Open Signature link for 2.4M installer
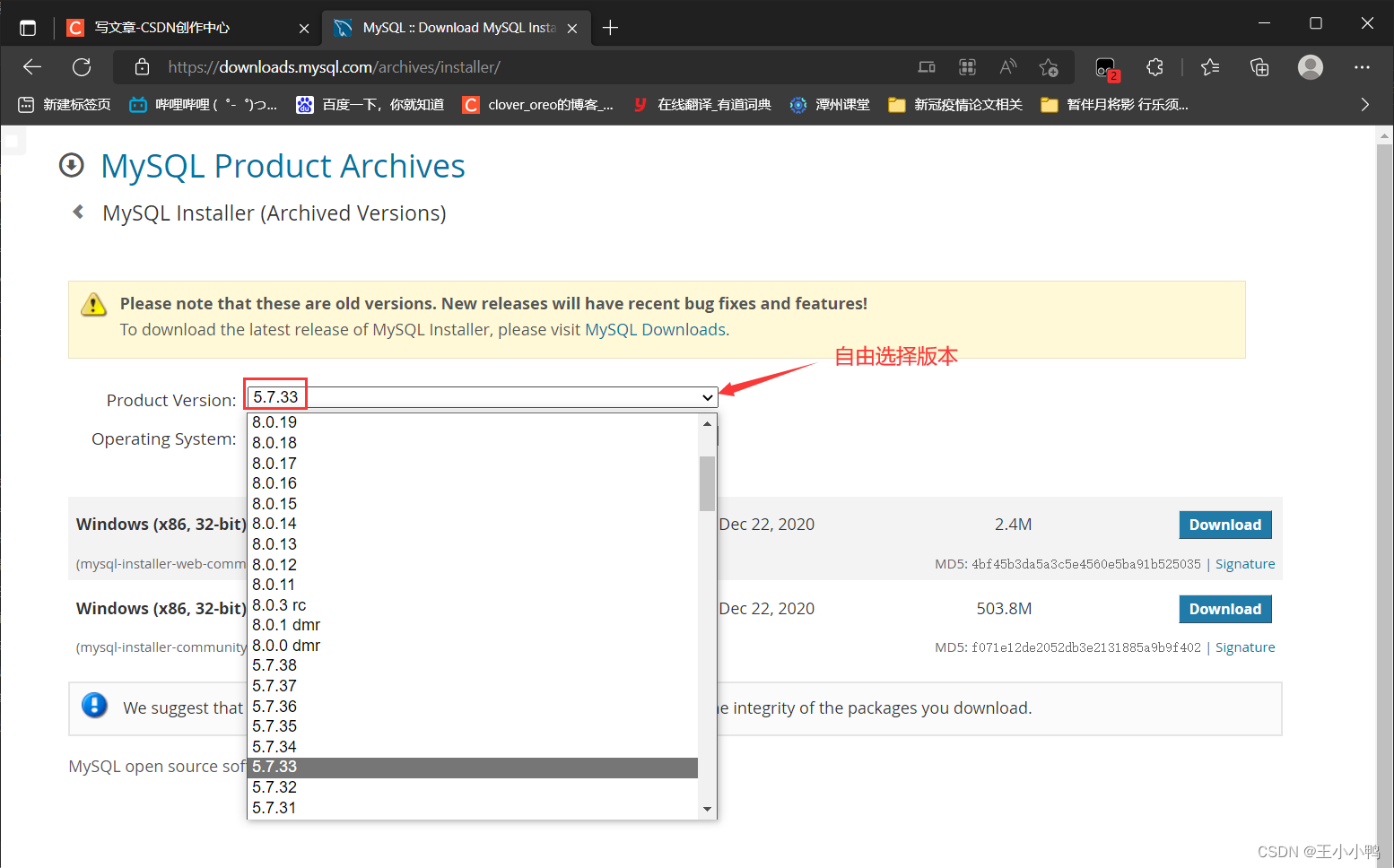Viewport: 1394px width, 868px height. click(1245, 564)
